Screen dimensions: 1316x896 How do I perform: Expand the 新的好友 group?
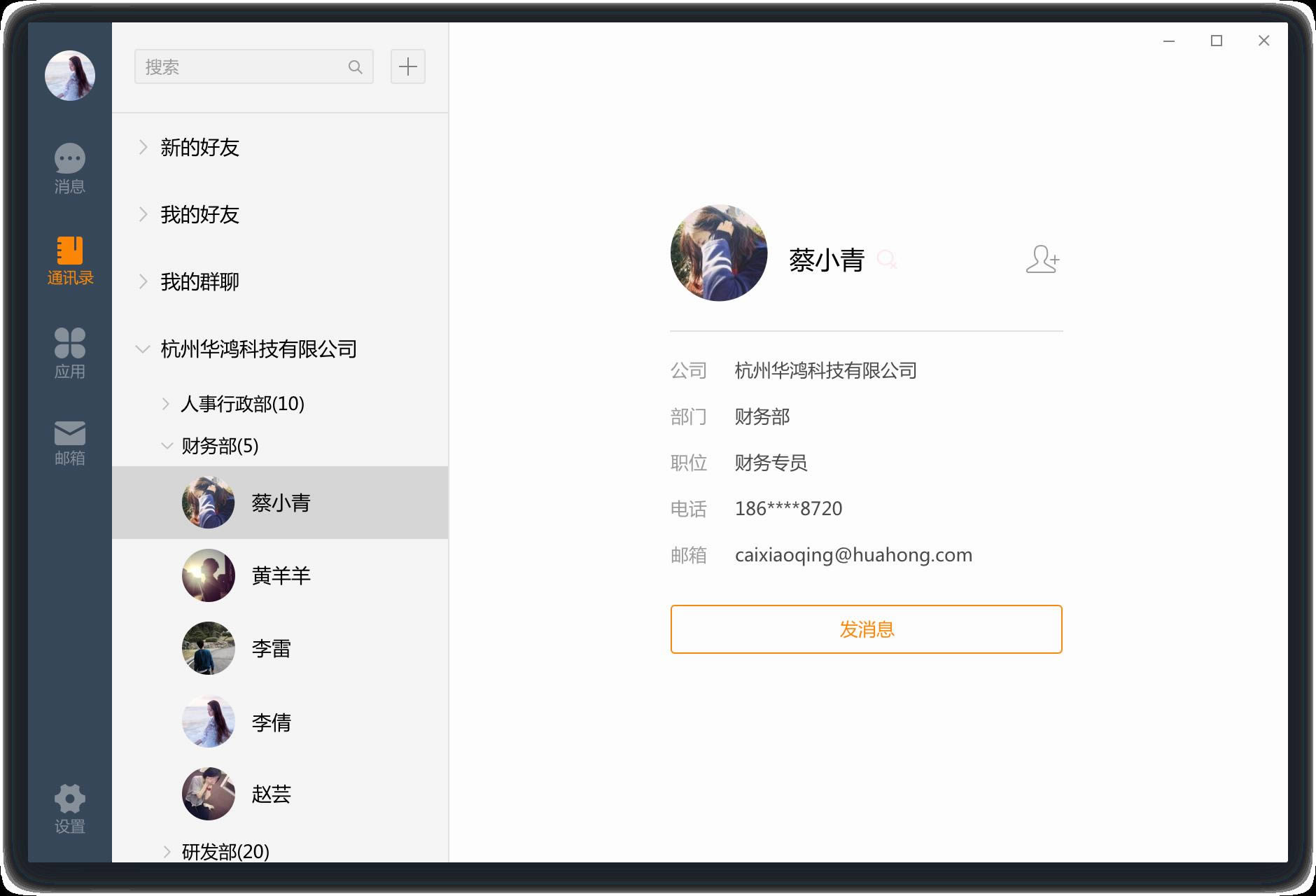point(280,147)
